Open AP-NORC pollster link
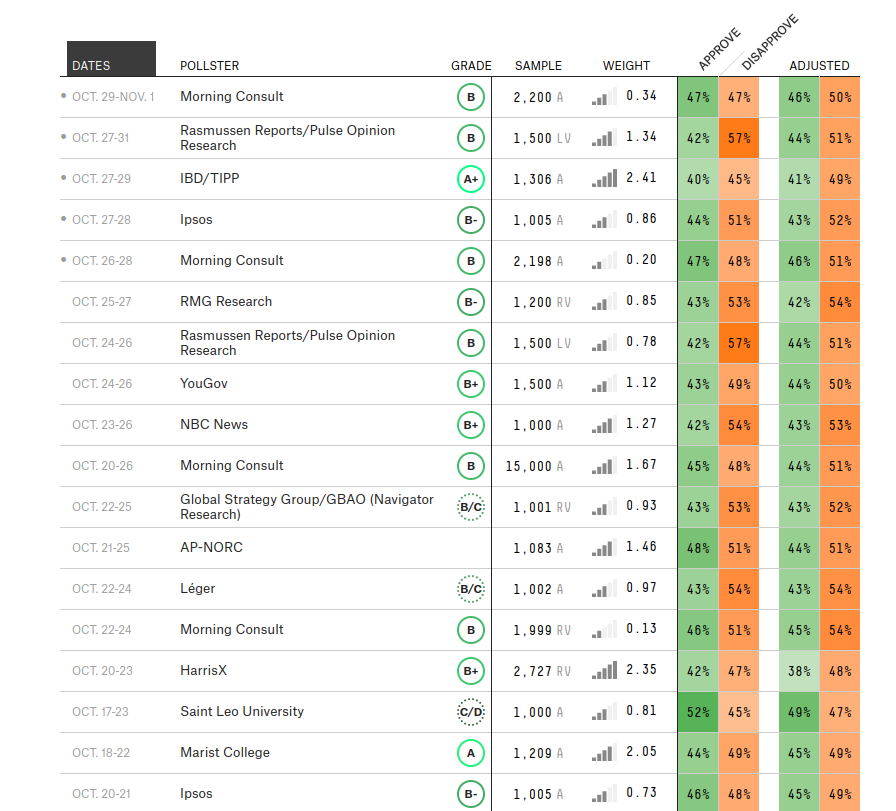The image size is (896, 811). [211, 548]
